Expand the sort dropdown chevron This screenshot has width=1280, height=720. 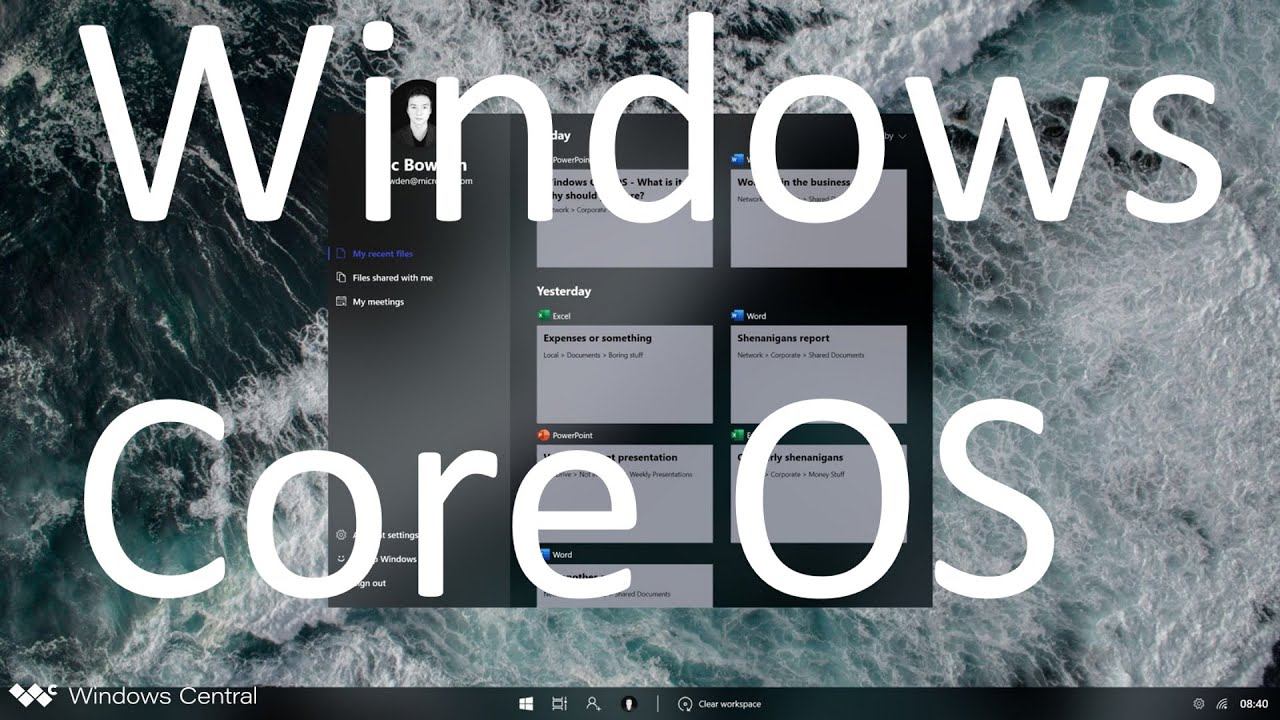(903, 135)
